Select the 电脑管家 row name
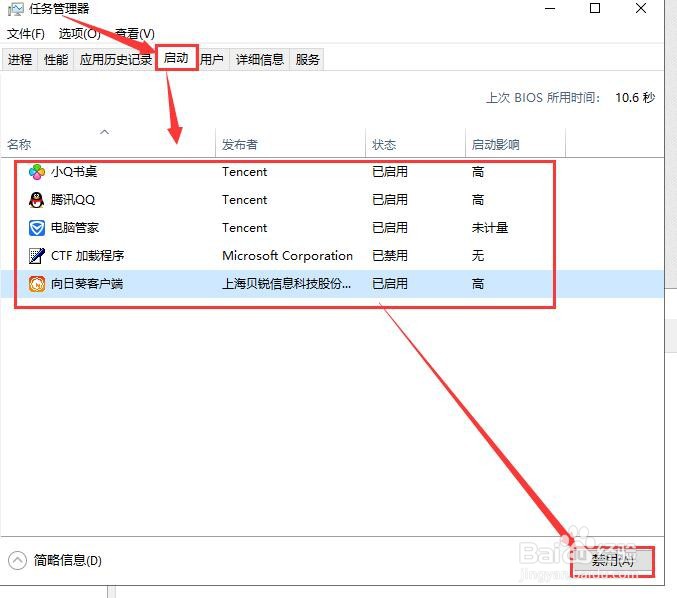677x598 pixels. tap(75, 228)
